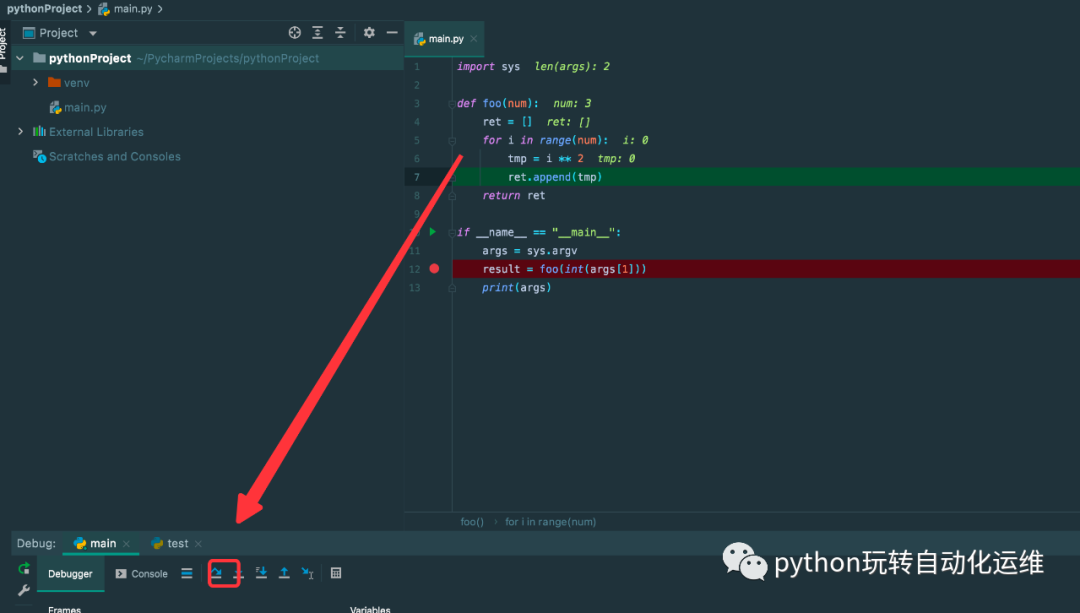Click the Variables panel header
The width and height of the screenshot is (1080, 613).
(370, 609)
